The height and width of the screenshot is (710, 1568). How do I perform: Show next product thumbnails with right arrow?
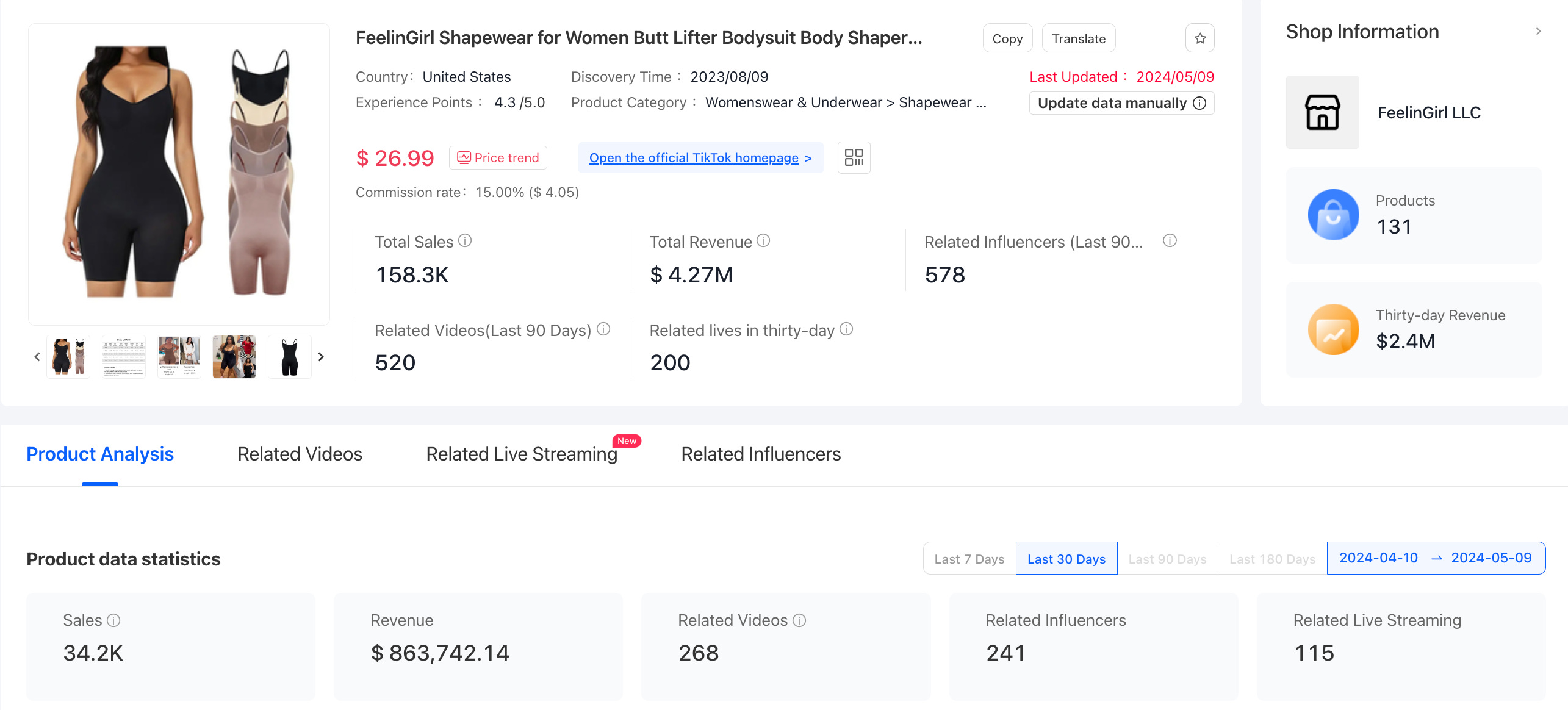(x=321, y=357)
